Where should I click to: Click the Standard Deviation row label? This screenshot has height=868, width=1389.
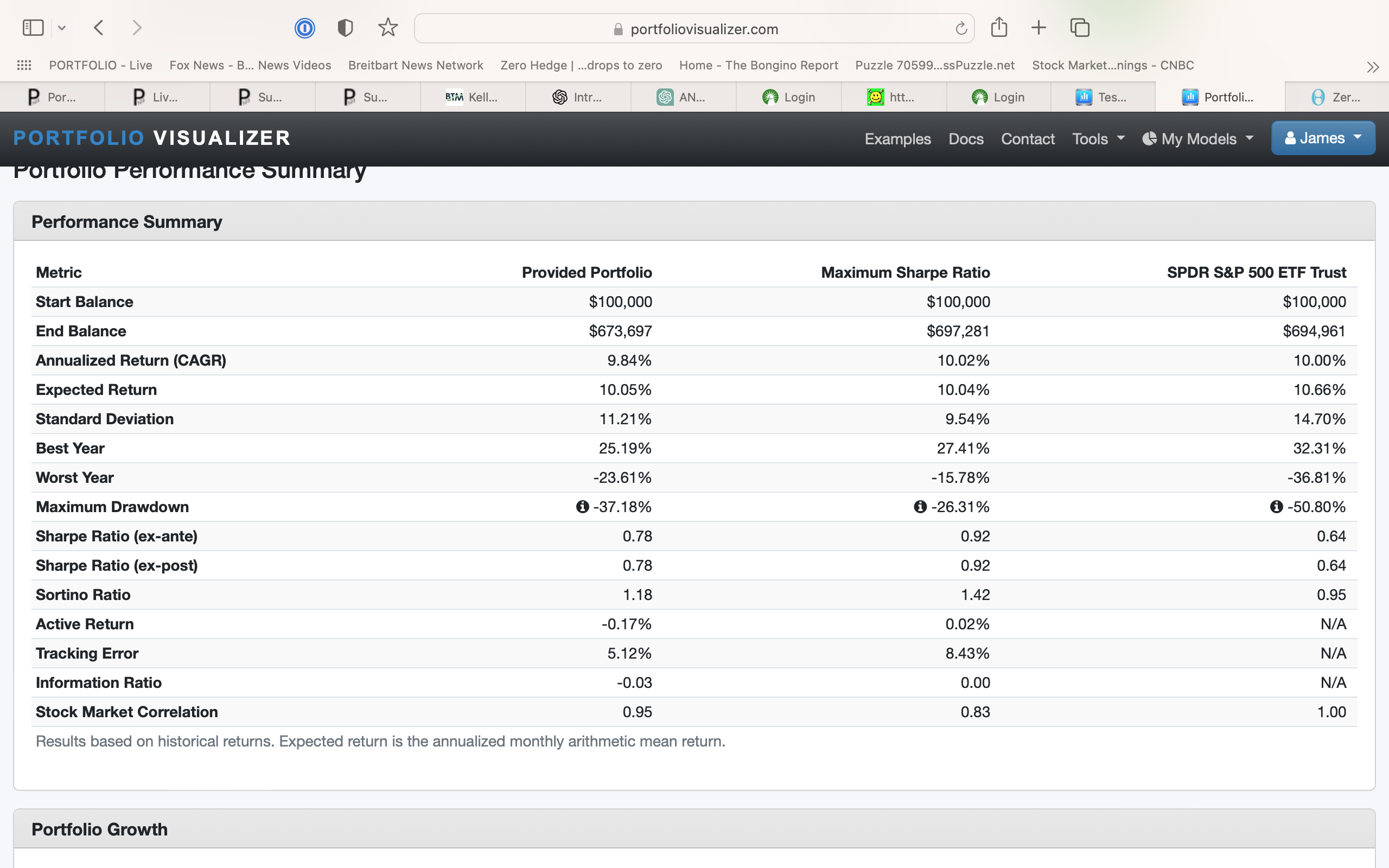pos(105,419)
